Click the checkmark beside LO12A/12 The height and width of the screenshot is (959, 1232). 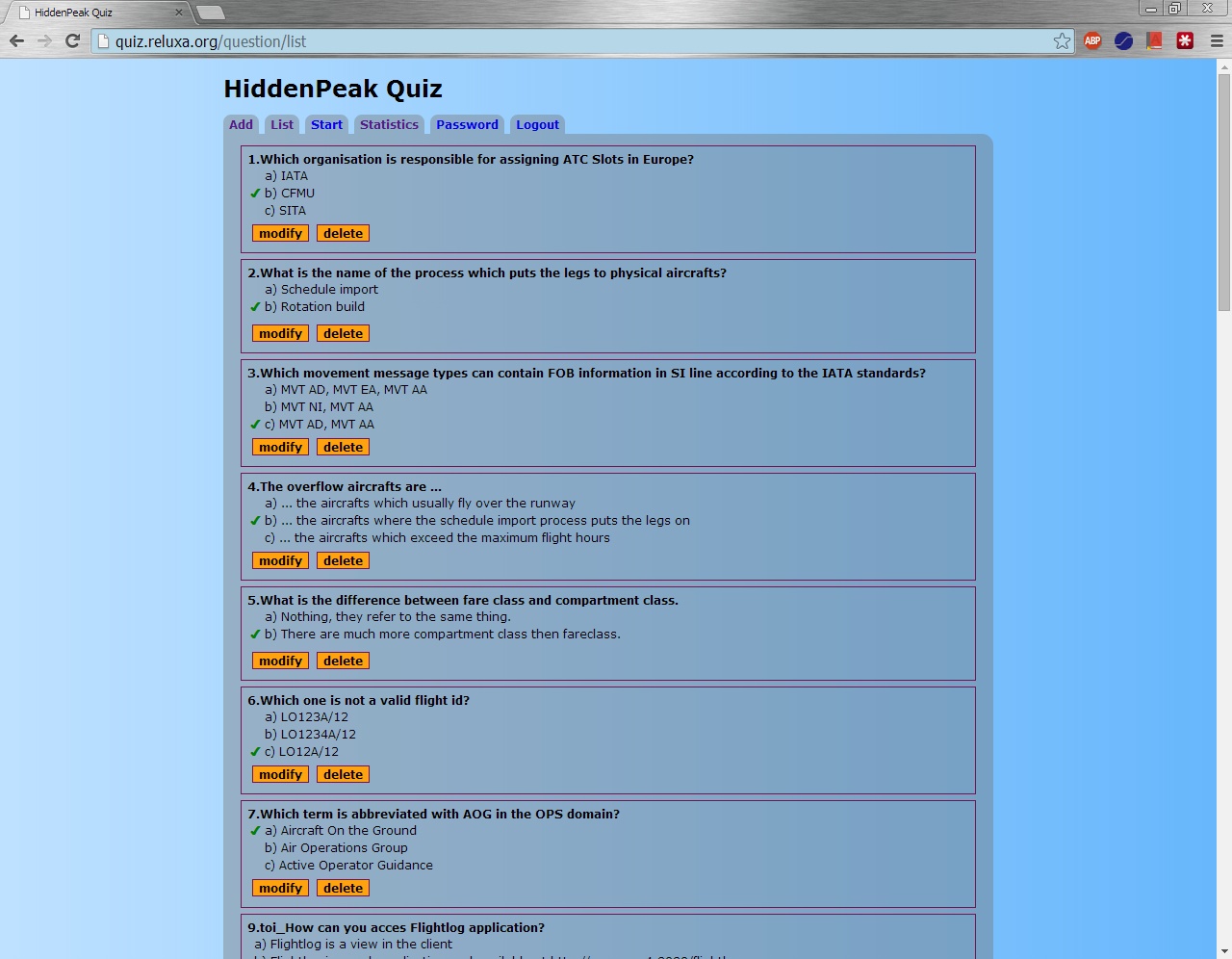(255, 752)
